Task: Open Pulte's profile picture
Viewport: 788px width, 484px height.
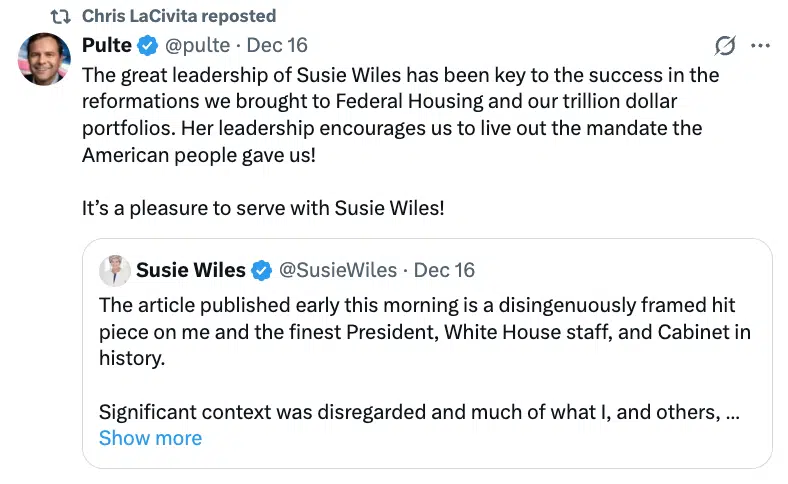Action: [x=44, y=59]
